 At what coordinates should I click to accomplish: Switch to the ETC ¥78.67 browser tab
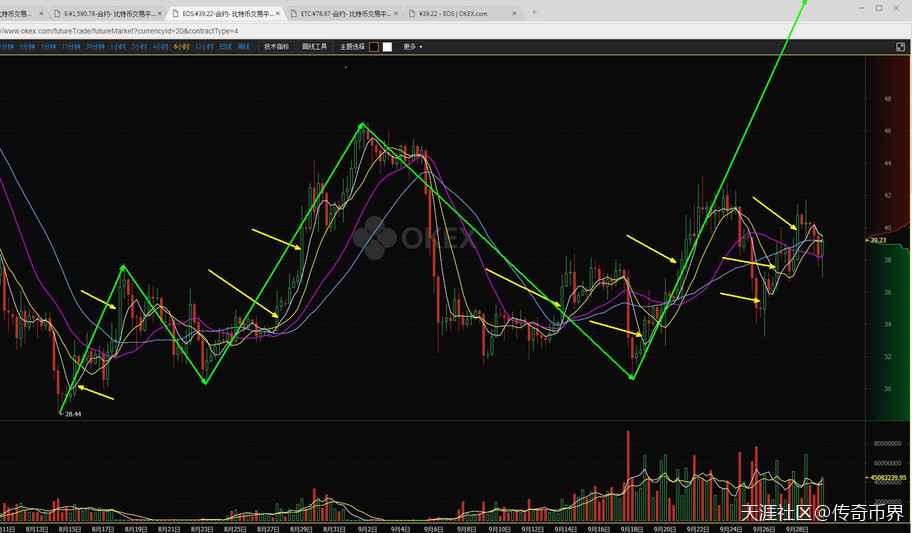point(340,14)
